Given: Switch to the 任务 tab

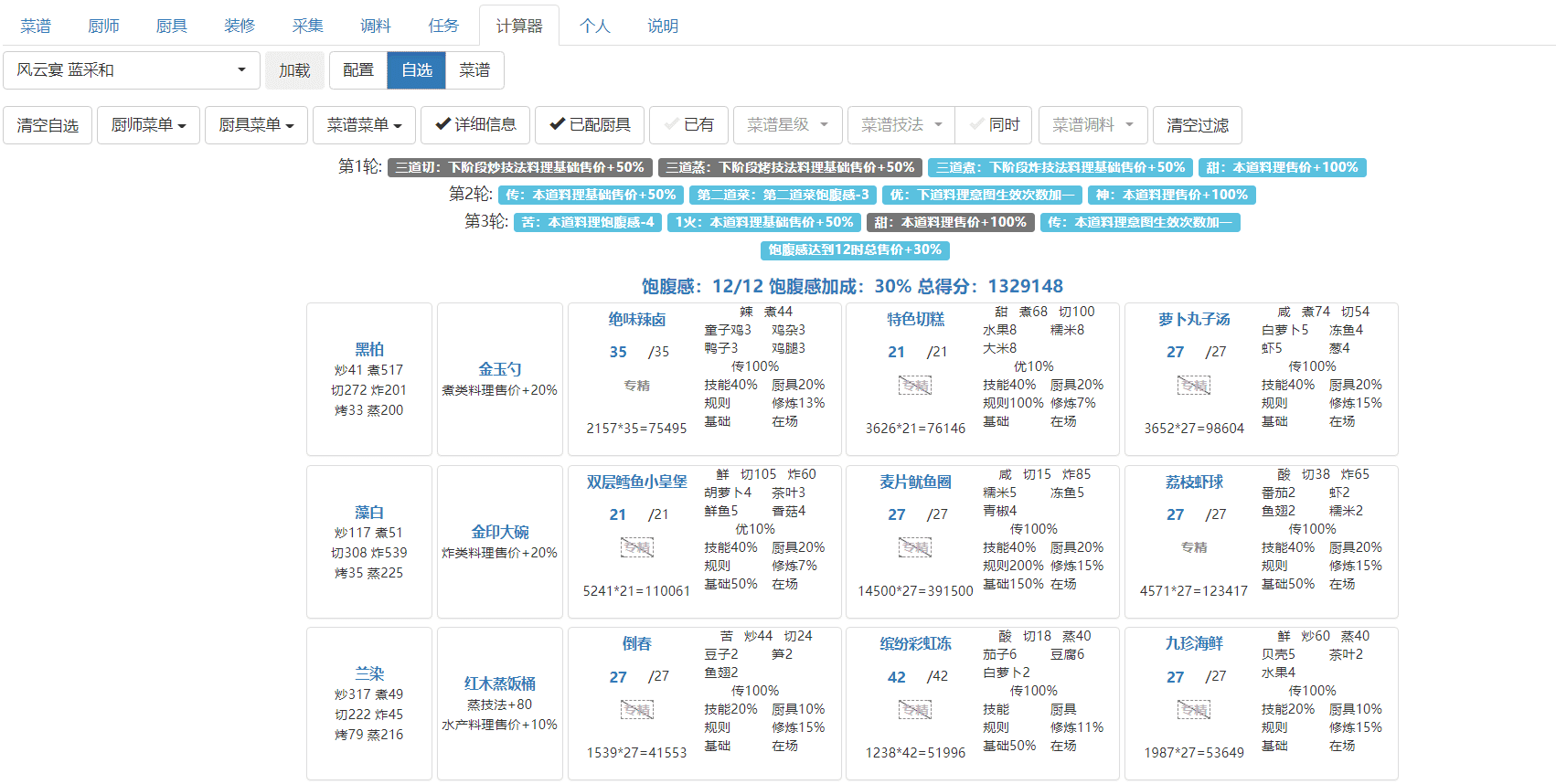Looking at the screenshot, I should pyautogui.click(x=443, y=26).
